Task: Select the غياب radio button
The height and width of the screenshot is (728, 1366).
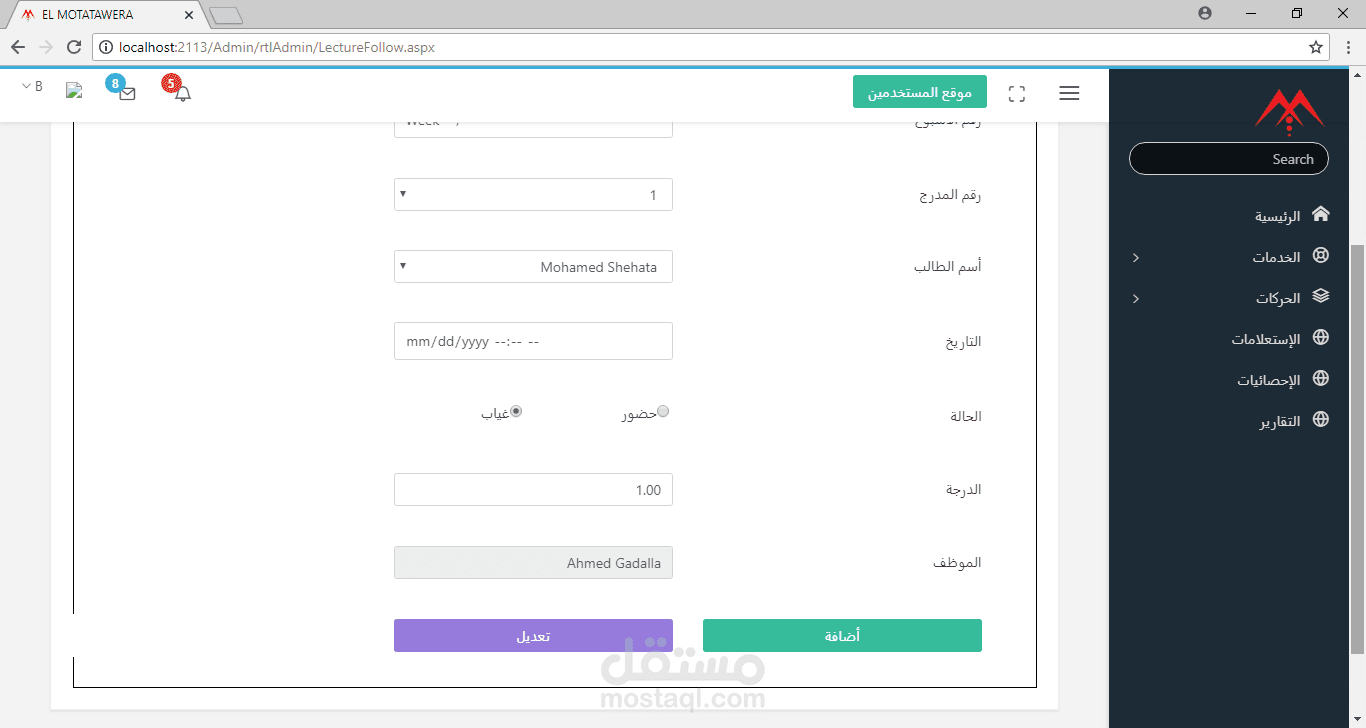Action: (516, 411)
